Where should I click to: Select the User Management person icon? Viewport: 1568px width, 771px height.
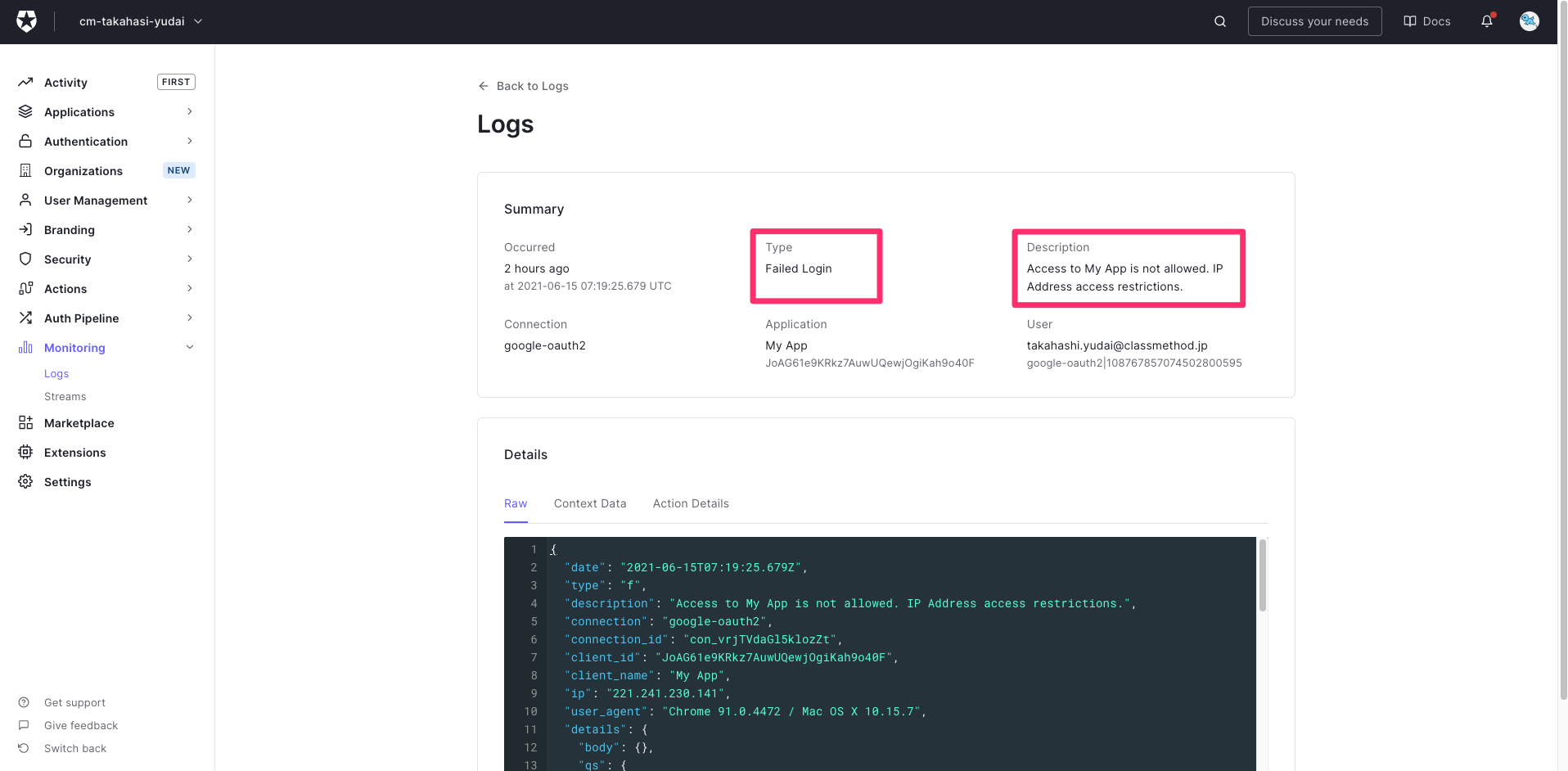(25, 200)
